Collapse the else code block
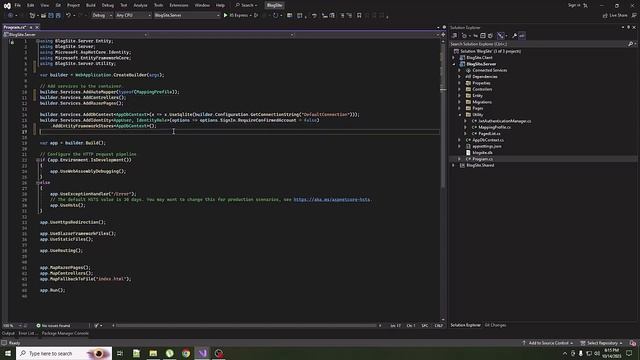 [38, 183]
